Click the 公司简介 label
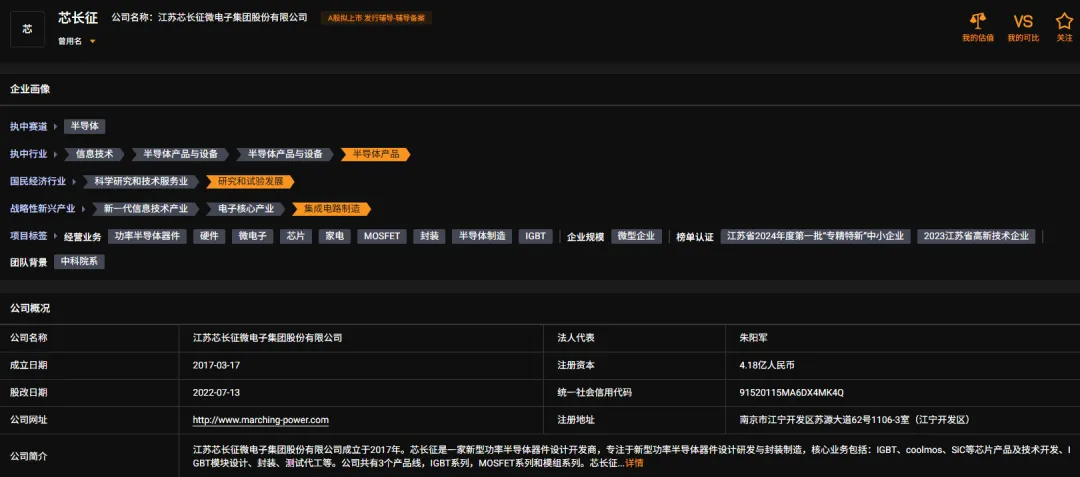This screenshot has height=477, width=1080. click(x=29, y=456)
